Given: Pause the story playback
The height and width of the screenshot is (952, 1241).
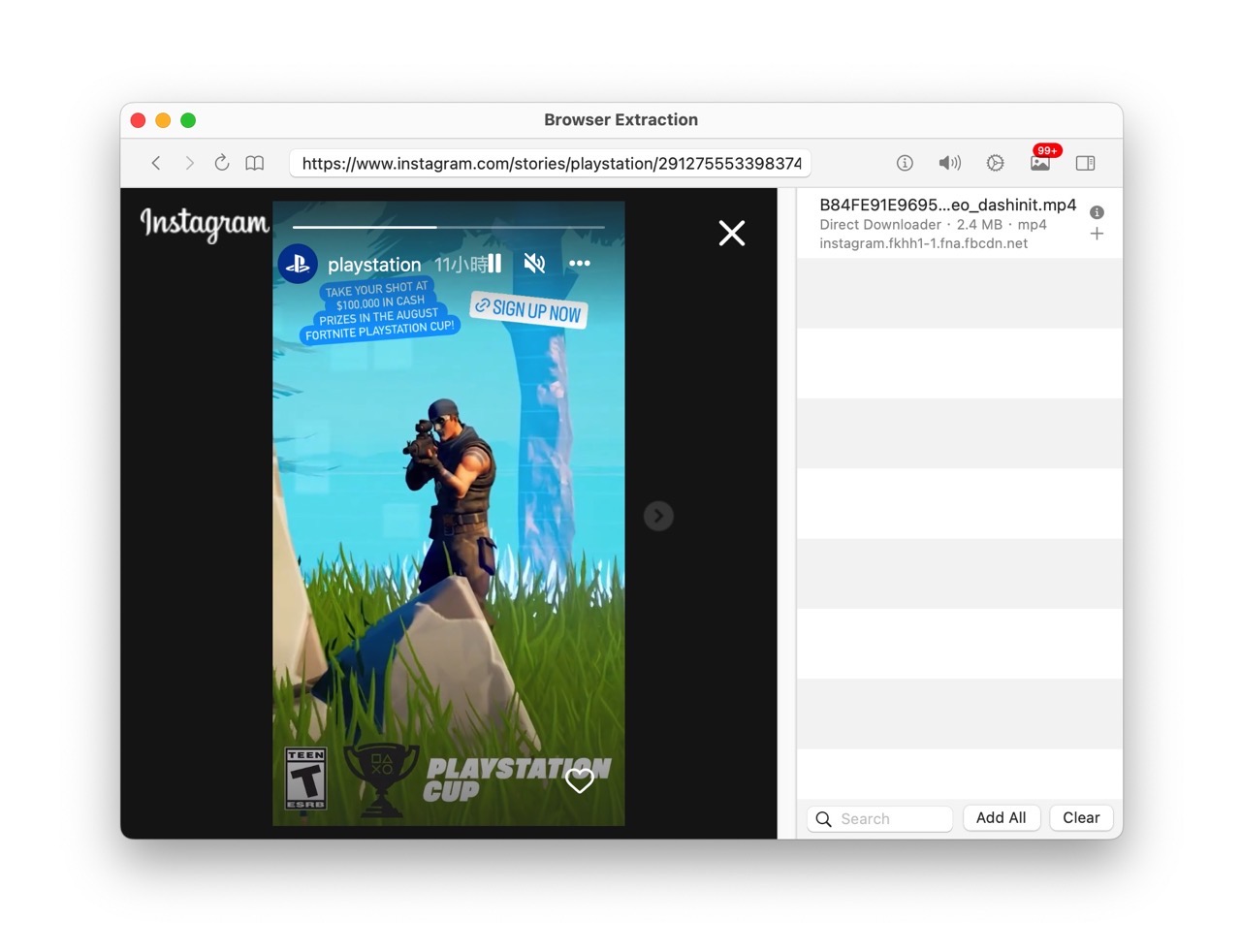Looking at the screenshot, I should tap(494, 263).
